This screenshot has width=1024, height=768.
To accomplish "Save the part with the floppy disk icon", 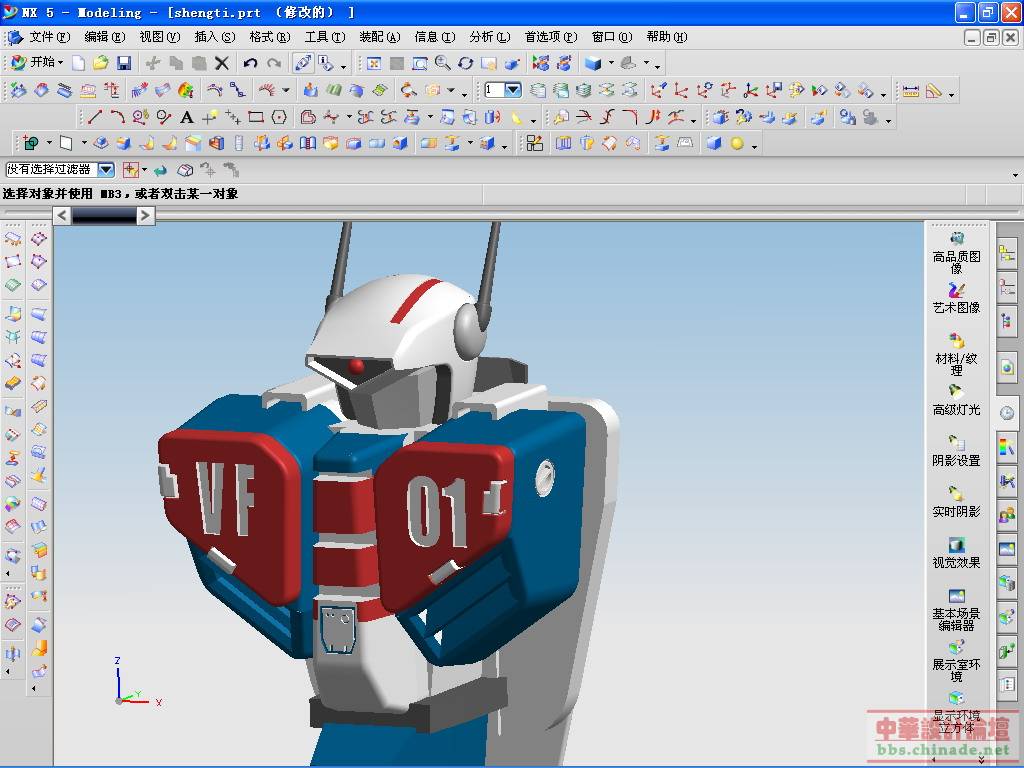I will (123, 63).
